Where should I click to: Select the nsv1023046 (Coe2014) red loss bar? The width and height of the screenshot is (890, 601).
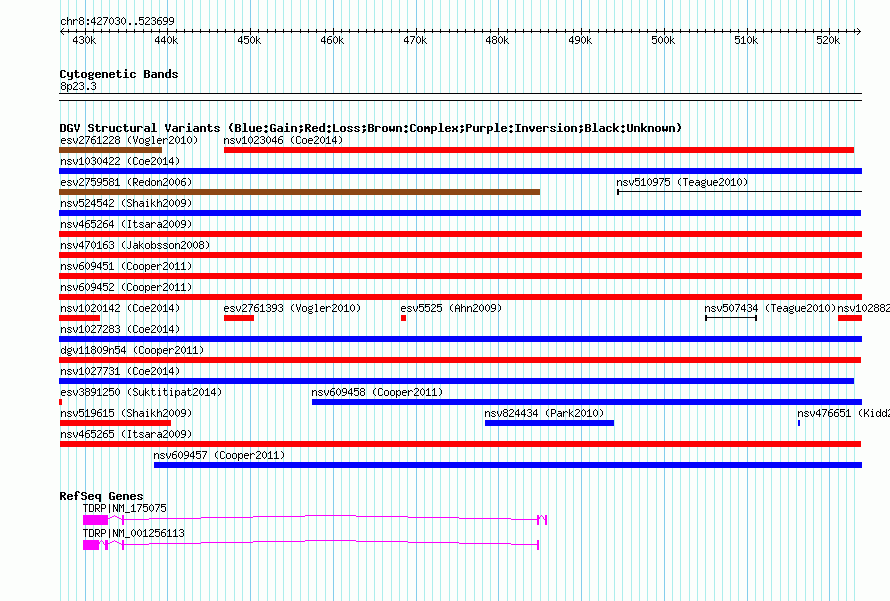click(539, 150)
